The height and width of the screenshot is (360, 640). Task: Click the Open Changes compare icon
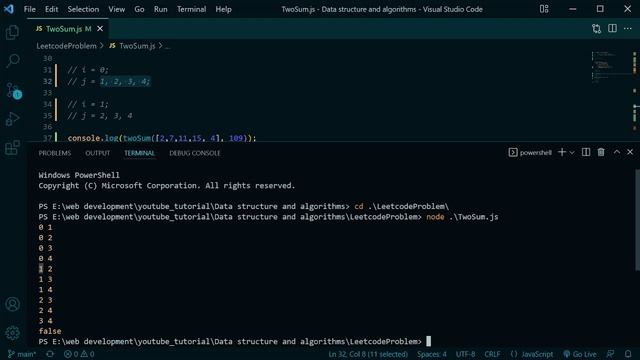click(596, 29)
